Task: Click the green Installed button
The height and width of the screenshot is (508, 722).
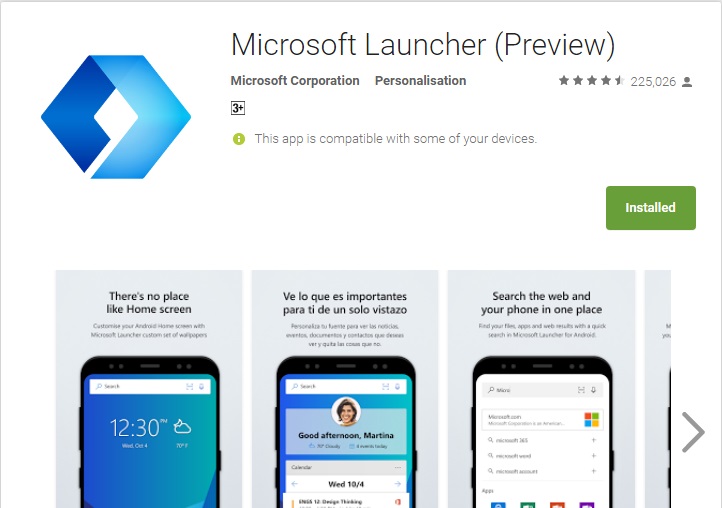Action: pos(651,208)
